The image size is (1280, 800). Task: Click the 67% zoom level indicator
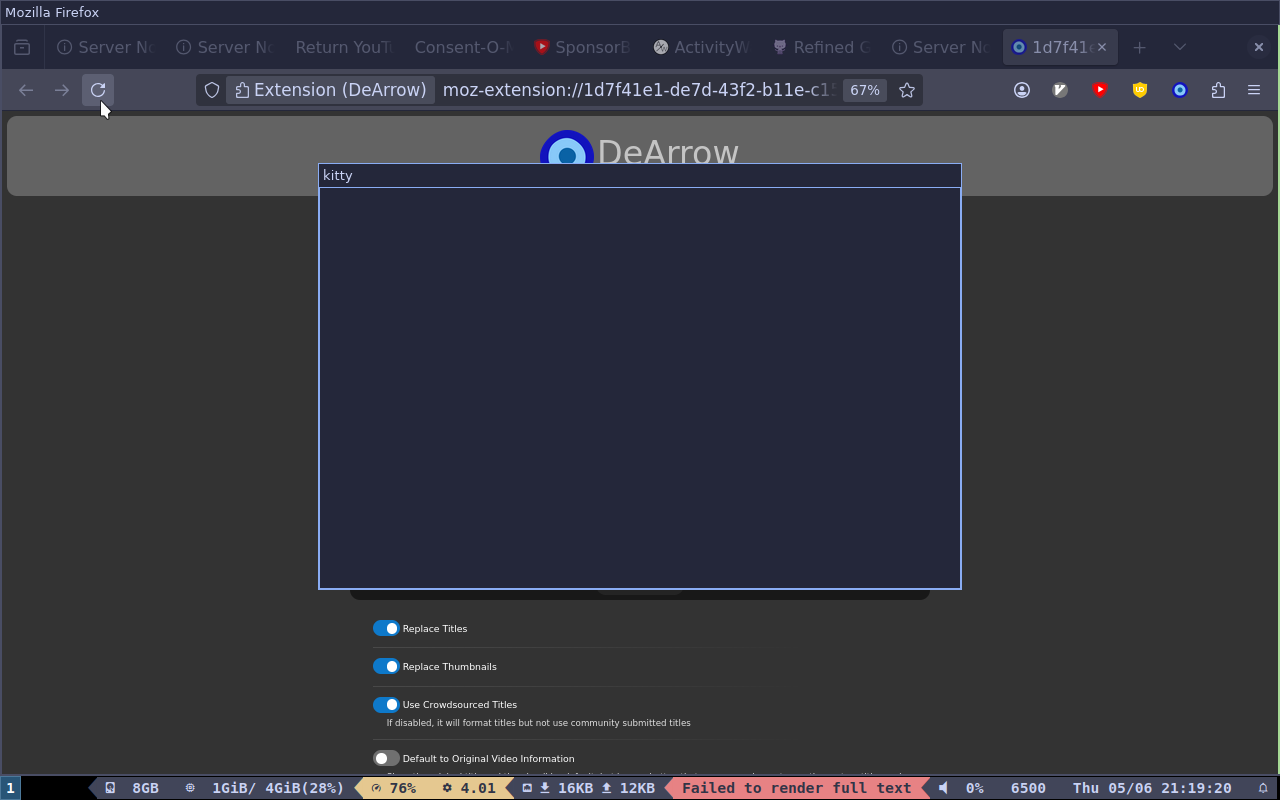click(864, 90)
